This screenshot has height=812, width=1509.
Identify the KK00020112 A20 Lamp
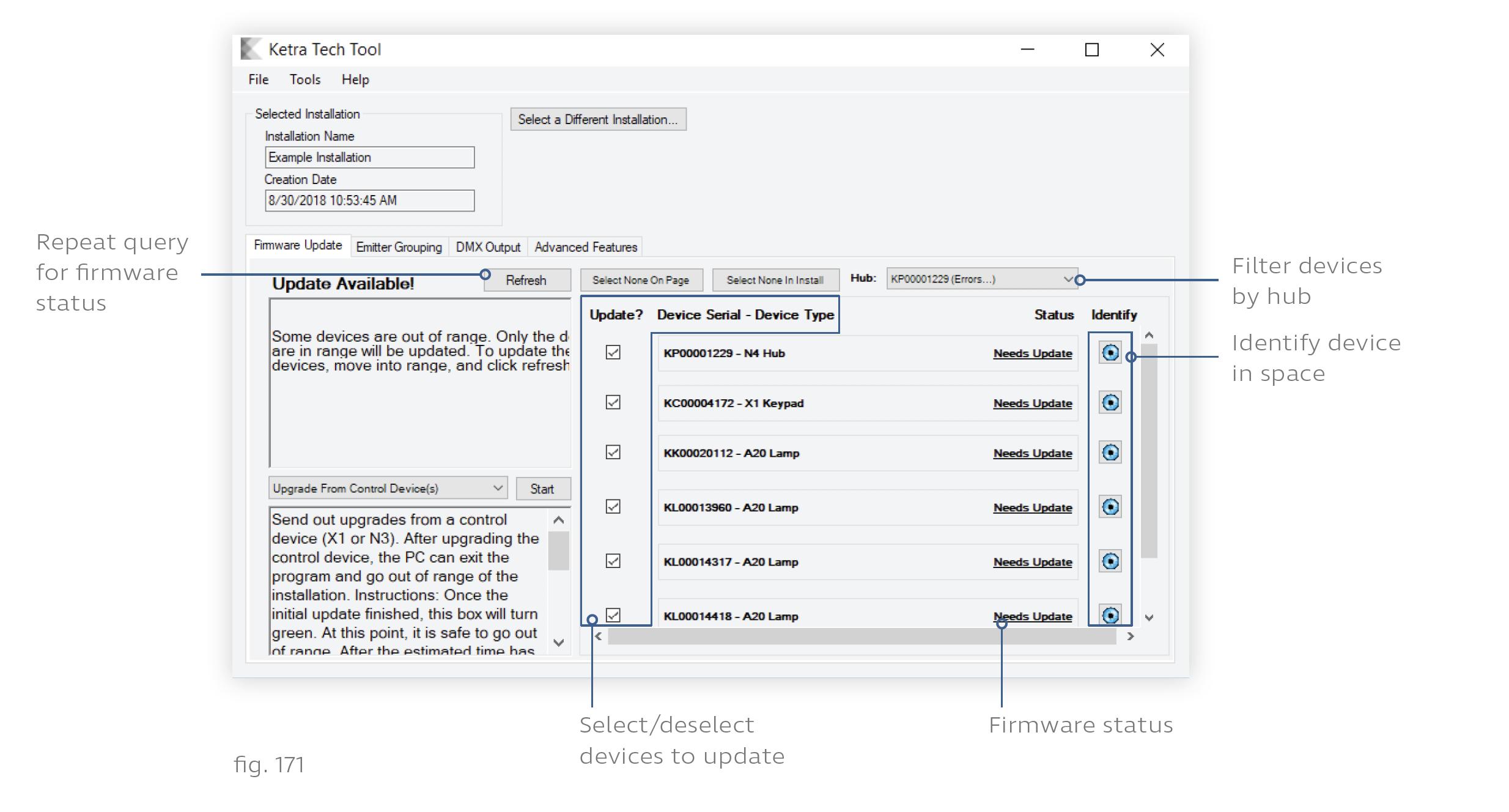point(1110,453)
